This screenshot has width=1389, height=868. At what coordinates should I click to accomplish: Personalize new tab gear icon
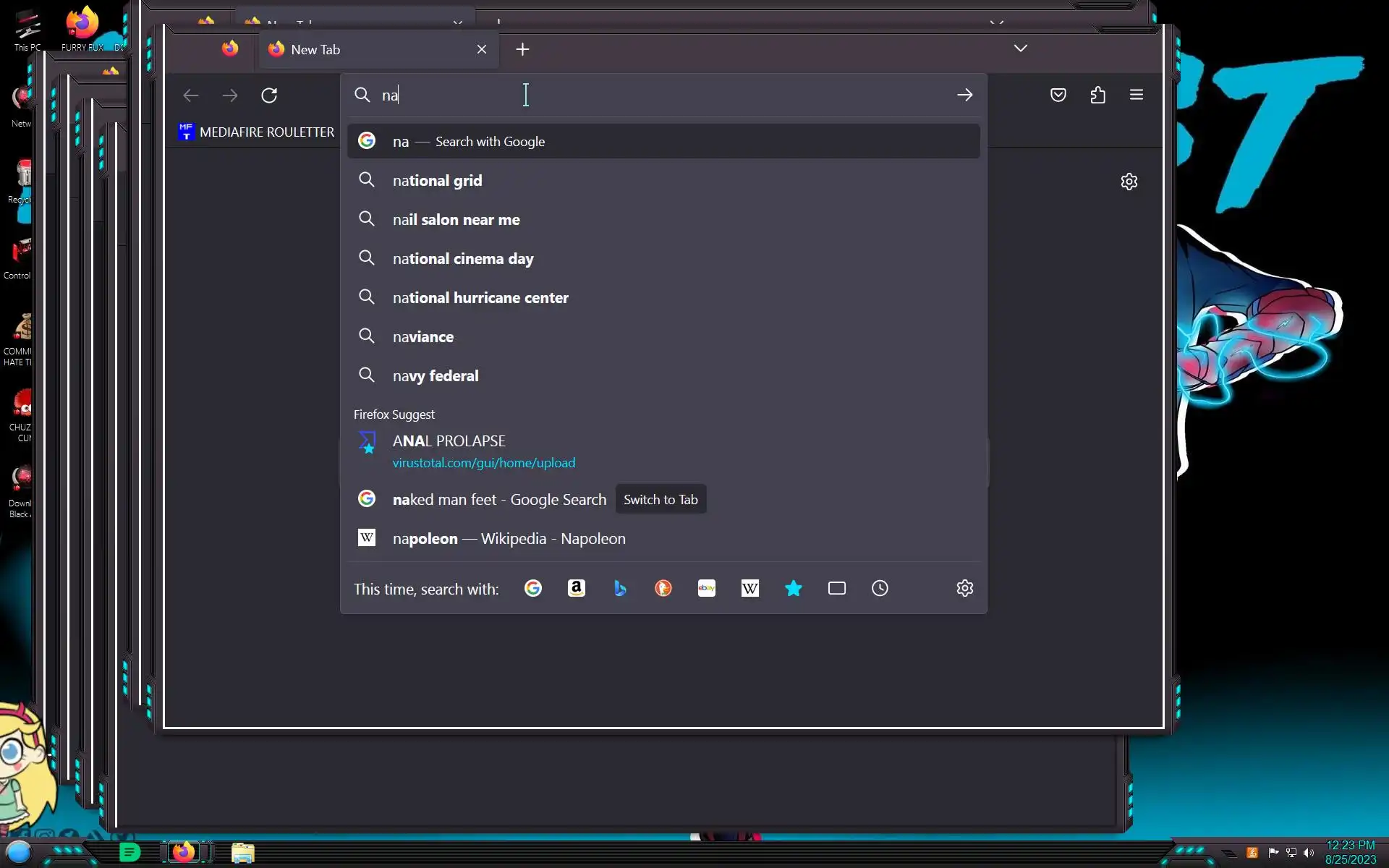[1129, 182]
